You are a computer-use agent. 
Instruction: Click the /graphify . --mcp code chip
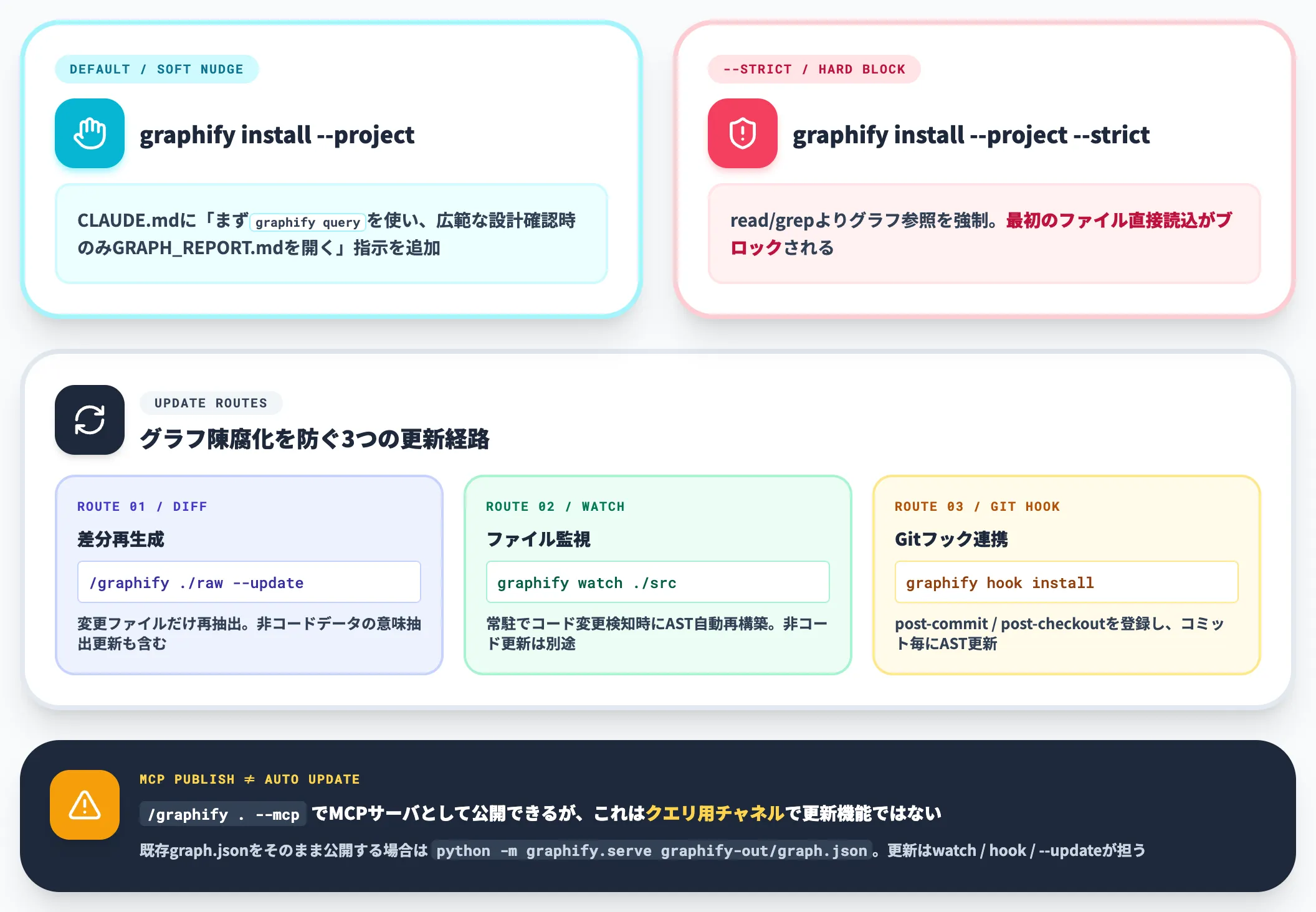[x=223, y=814]
